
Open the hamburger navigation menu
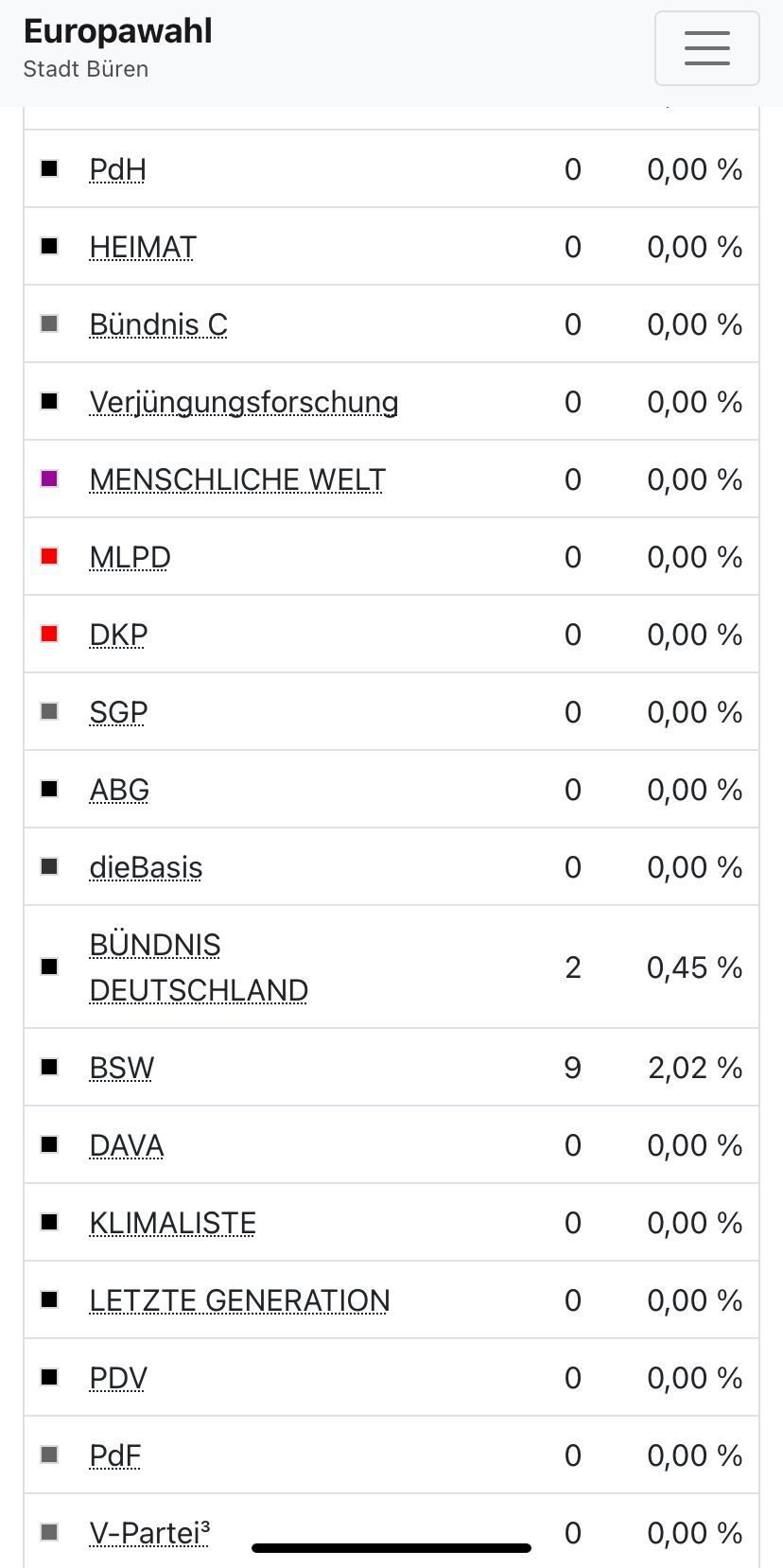pyautogui.click(x=706, y=48)
